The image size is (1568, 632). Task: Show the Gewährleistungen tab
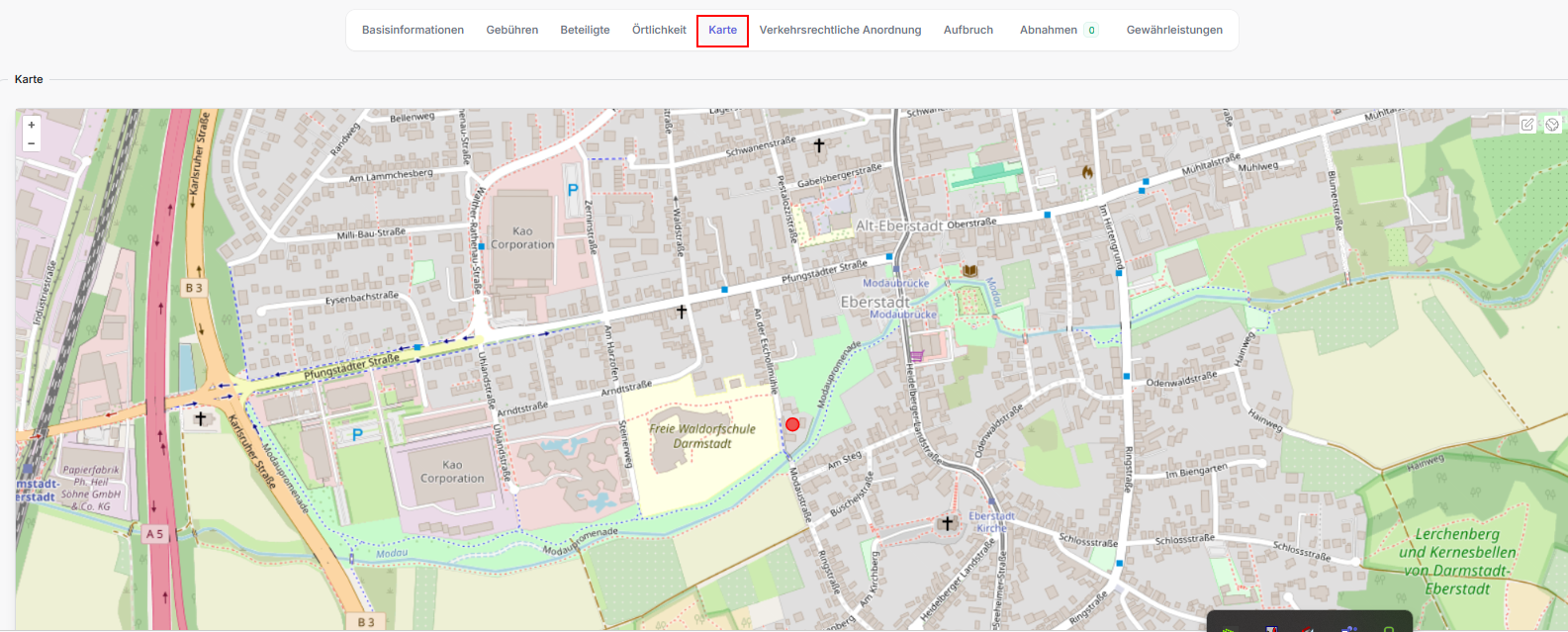pyautogui.click(x=1174, y=30)
